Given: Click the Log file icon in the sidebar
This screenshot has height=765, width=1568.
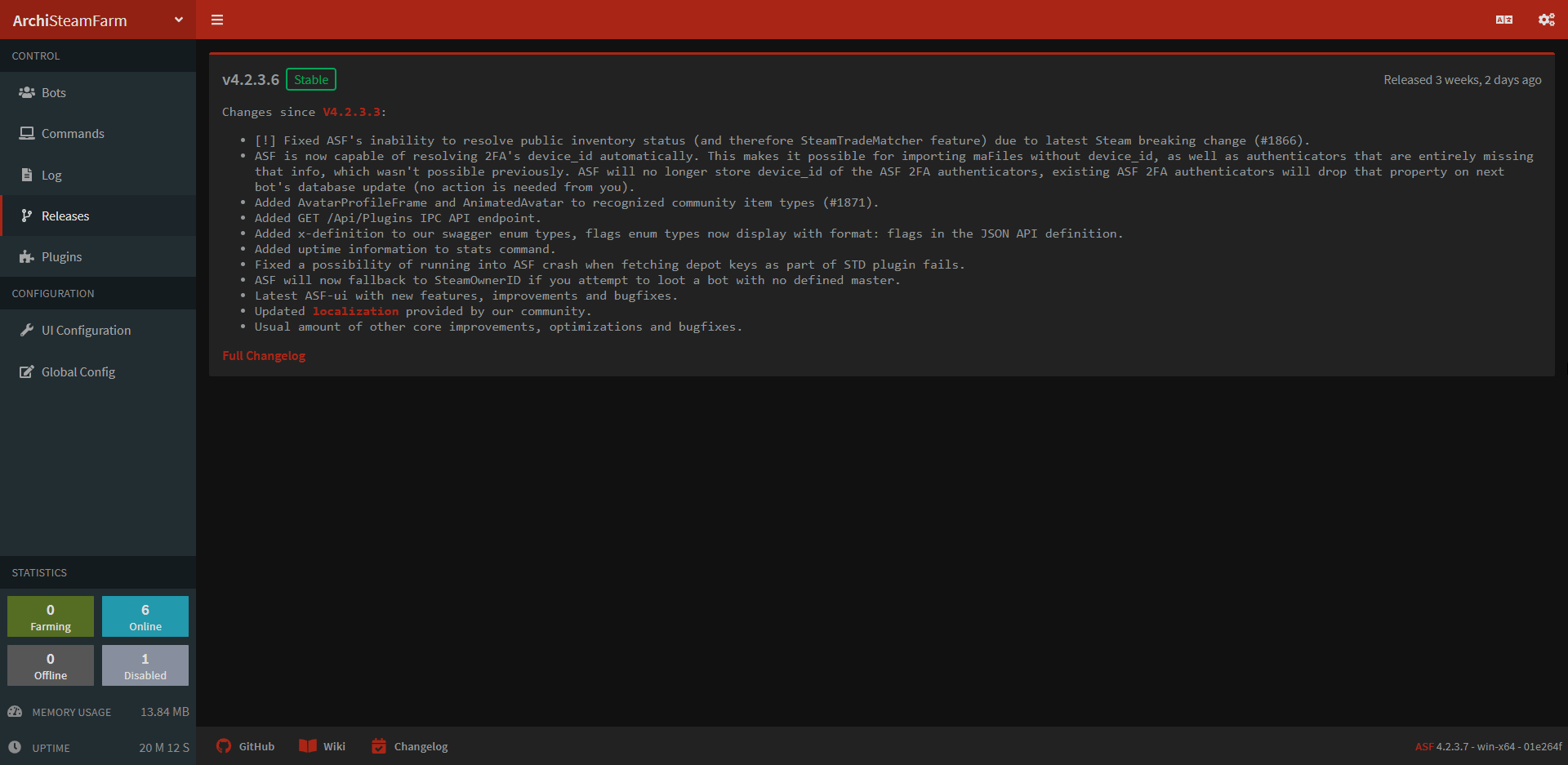Looking at the screenshot, I should pos(26,175).
